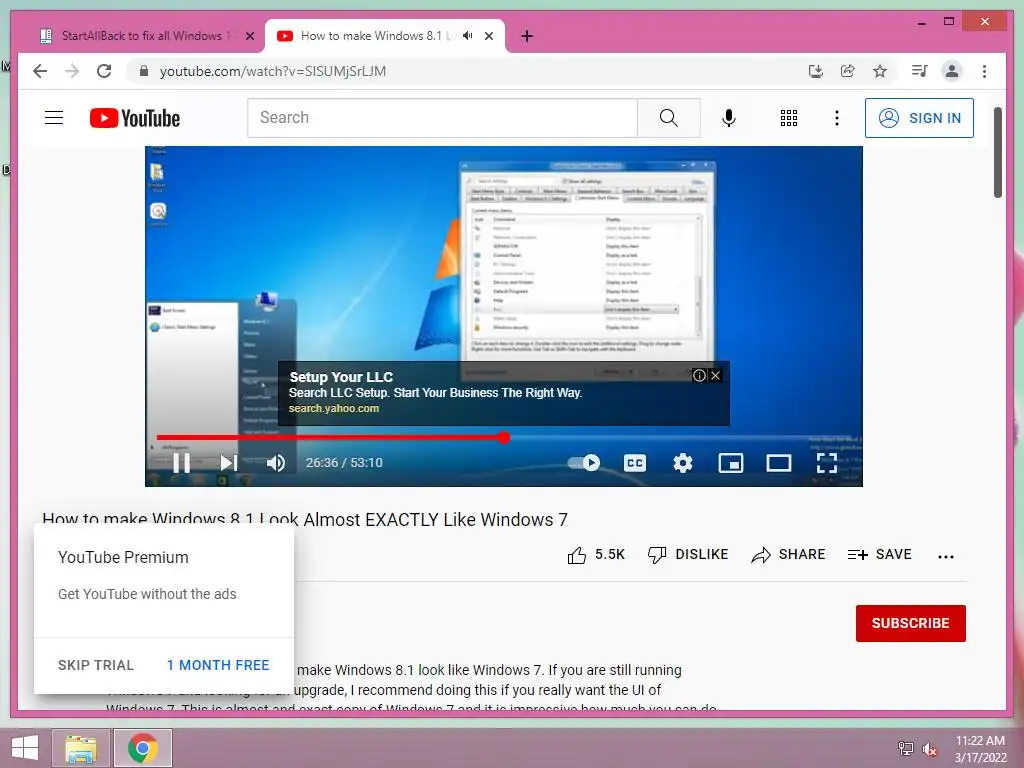Click the share page icon in address bar

(848, 71)
